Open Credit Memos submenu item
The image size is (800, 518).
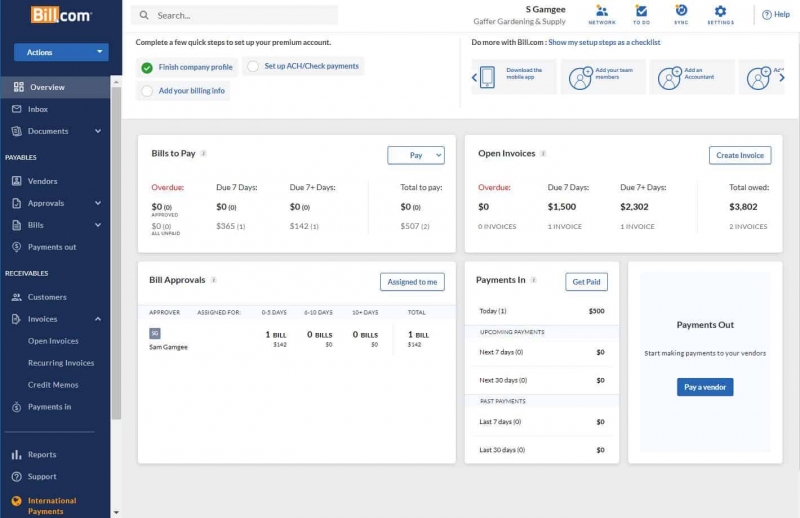(x=53, y=385)
